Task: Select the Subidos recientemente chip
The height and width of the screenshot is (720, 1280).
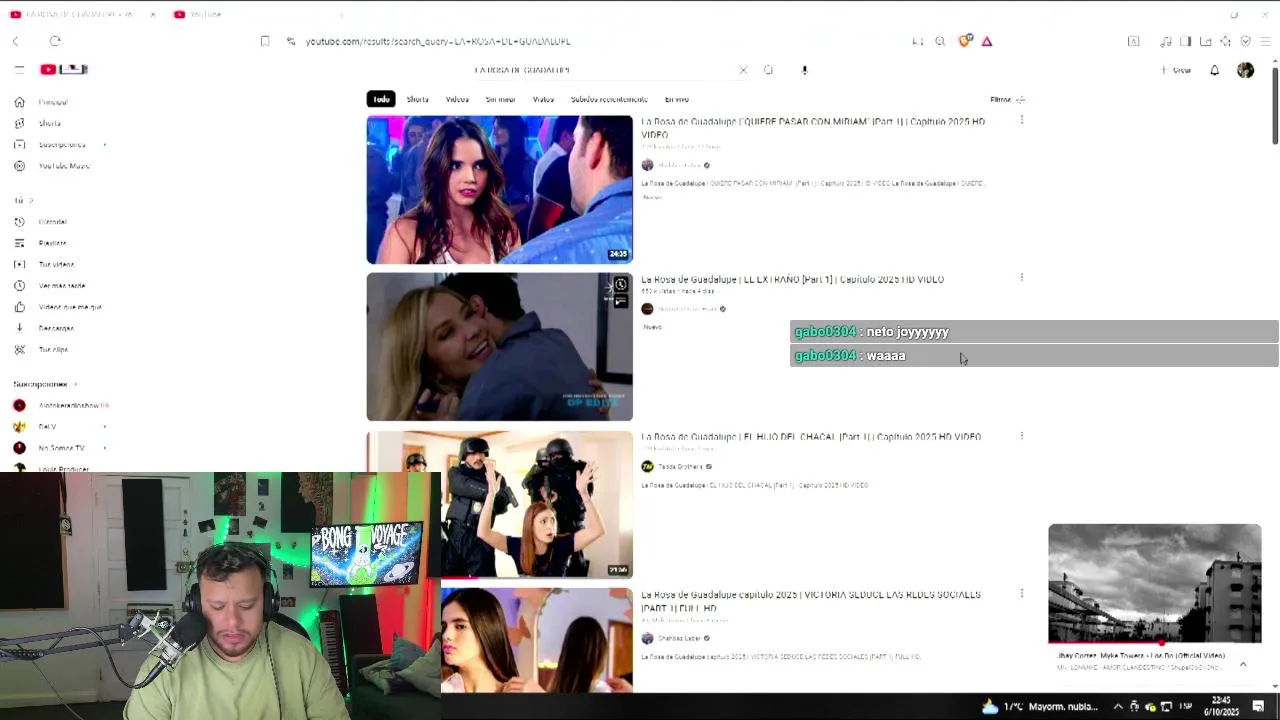Action: 609,99
